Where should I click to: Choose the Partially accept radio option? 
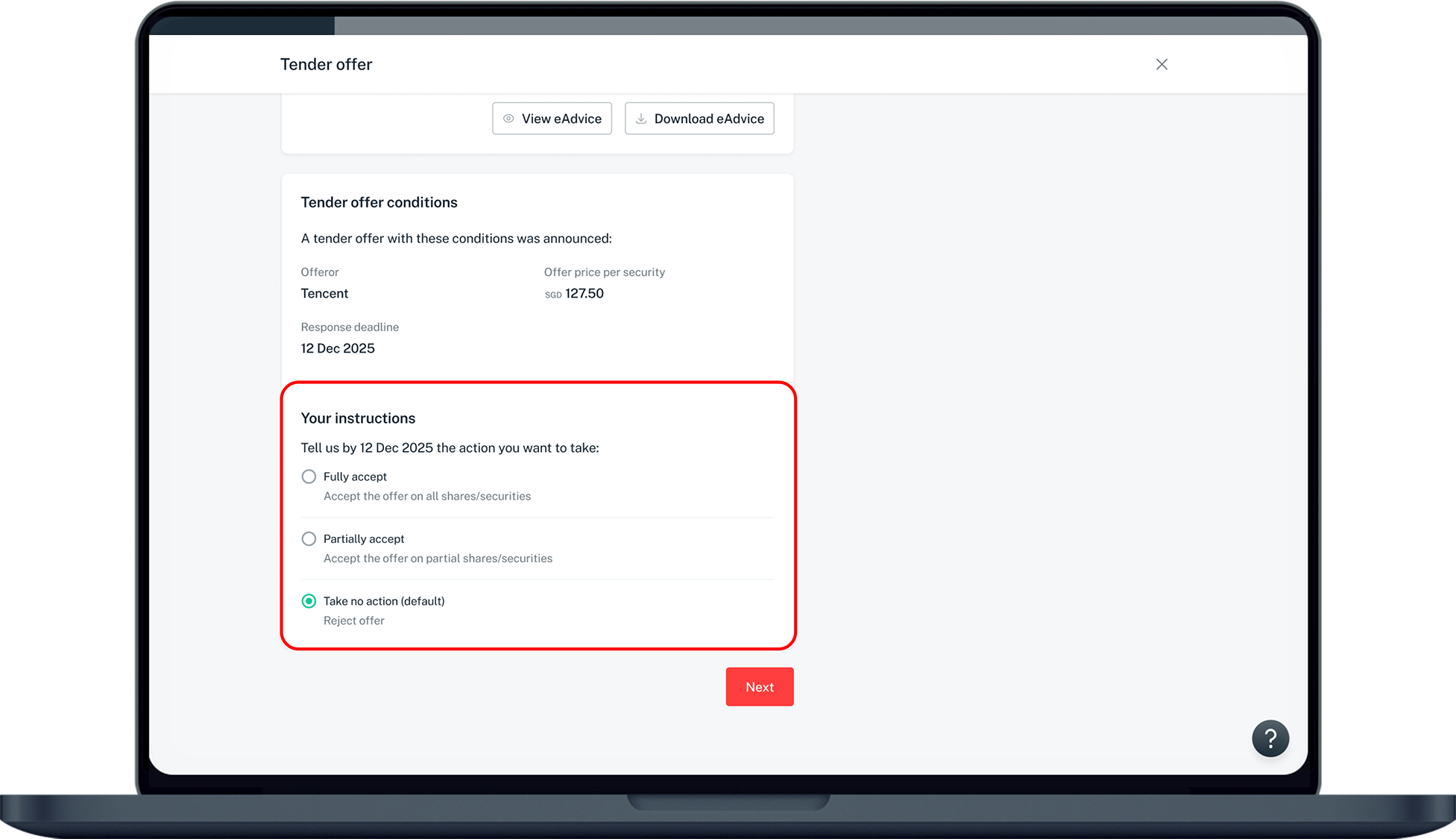click(x=309, y=538)
